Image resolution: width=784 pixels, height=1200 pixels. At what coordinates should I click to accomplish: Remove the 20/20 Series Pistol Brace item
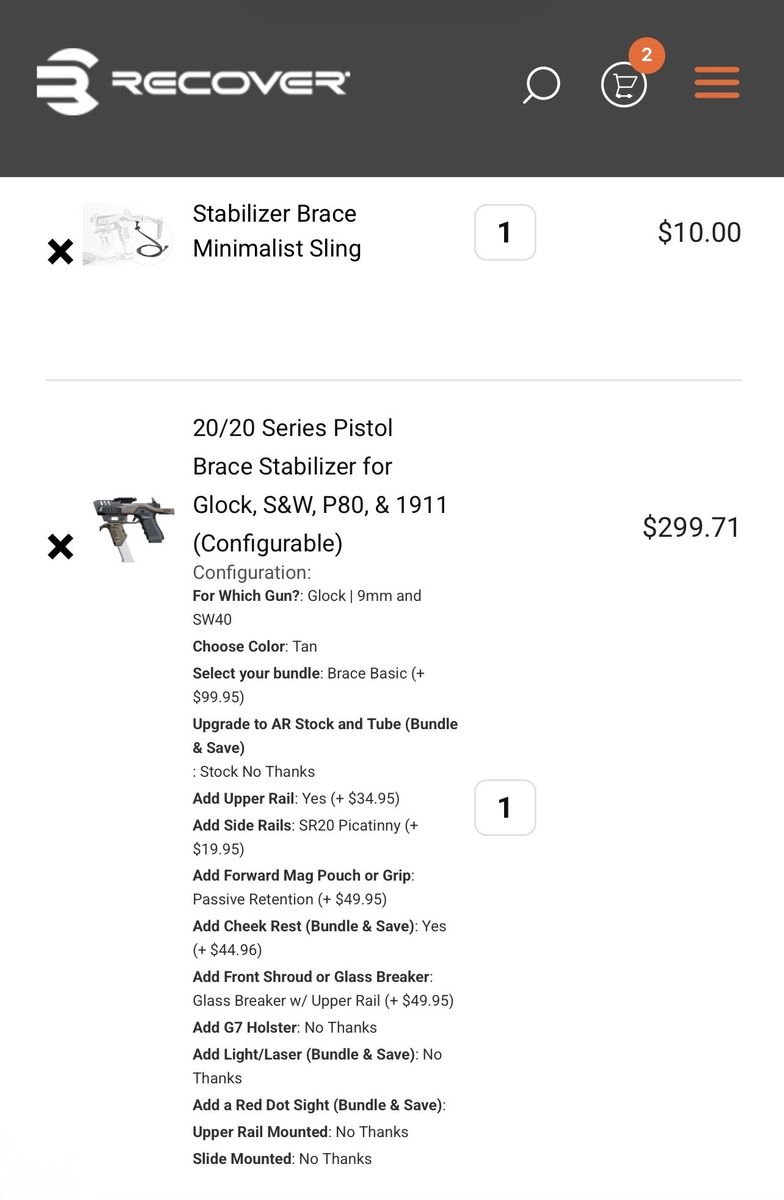(61, 546)
